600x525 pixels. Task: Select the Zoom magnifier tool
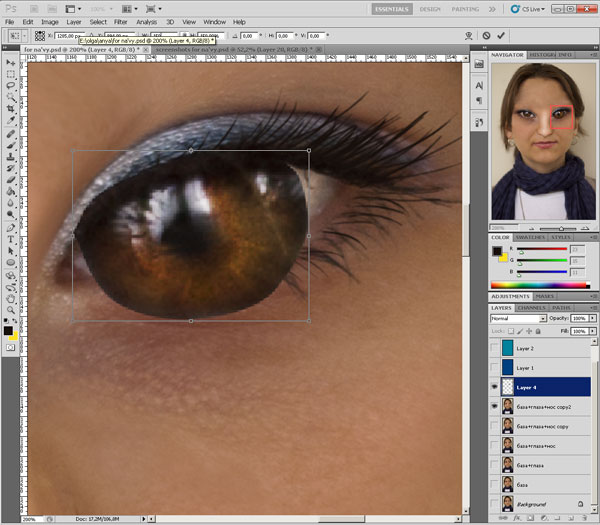click(x=10, y=309)
